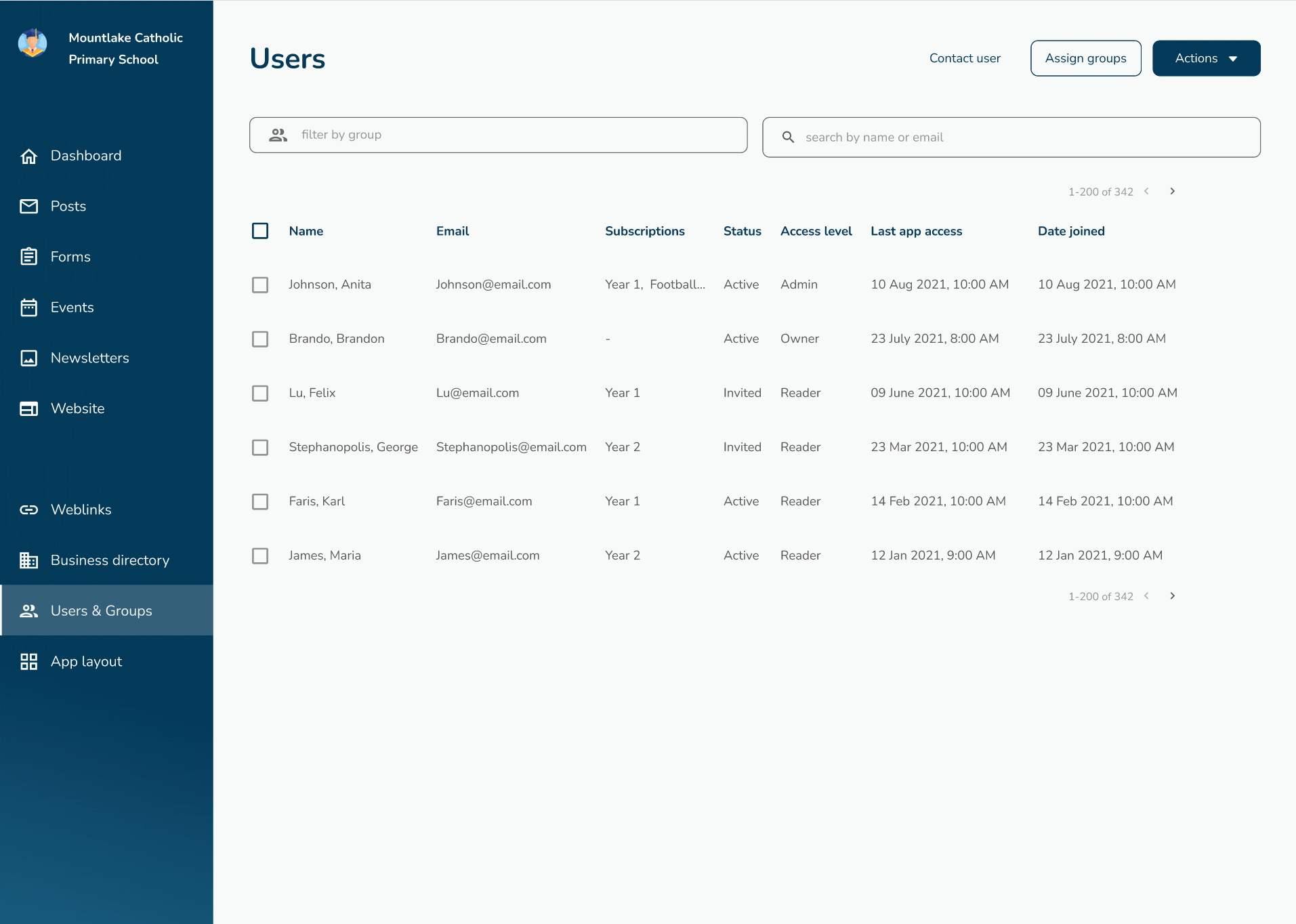Image resolution: width=1296 pixels, height=924 pixels.
Task: Navigate to Business directory
Action: click(109, 560)
